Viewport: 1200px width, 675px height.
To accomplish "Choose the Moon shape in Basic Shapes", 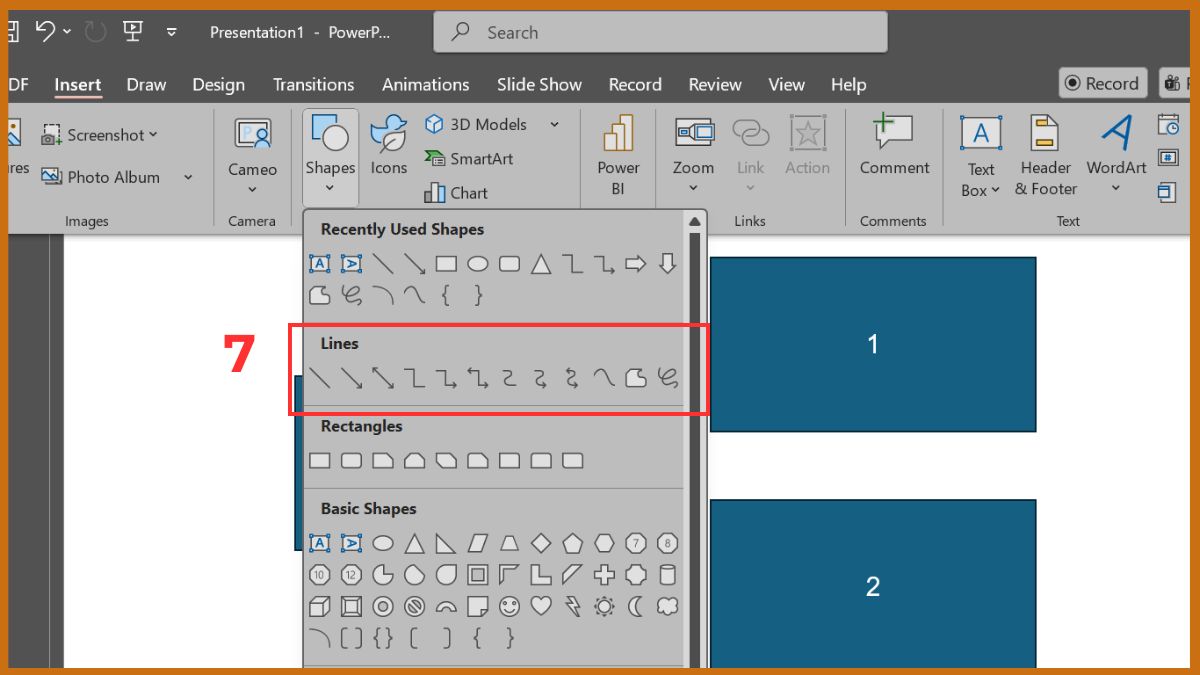I will click(x=636, y=606).
